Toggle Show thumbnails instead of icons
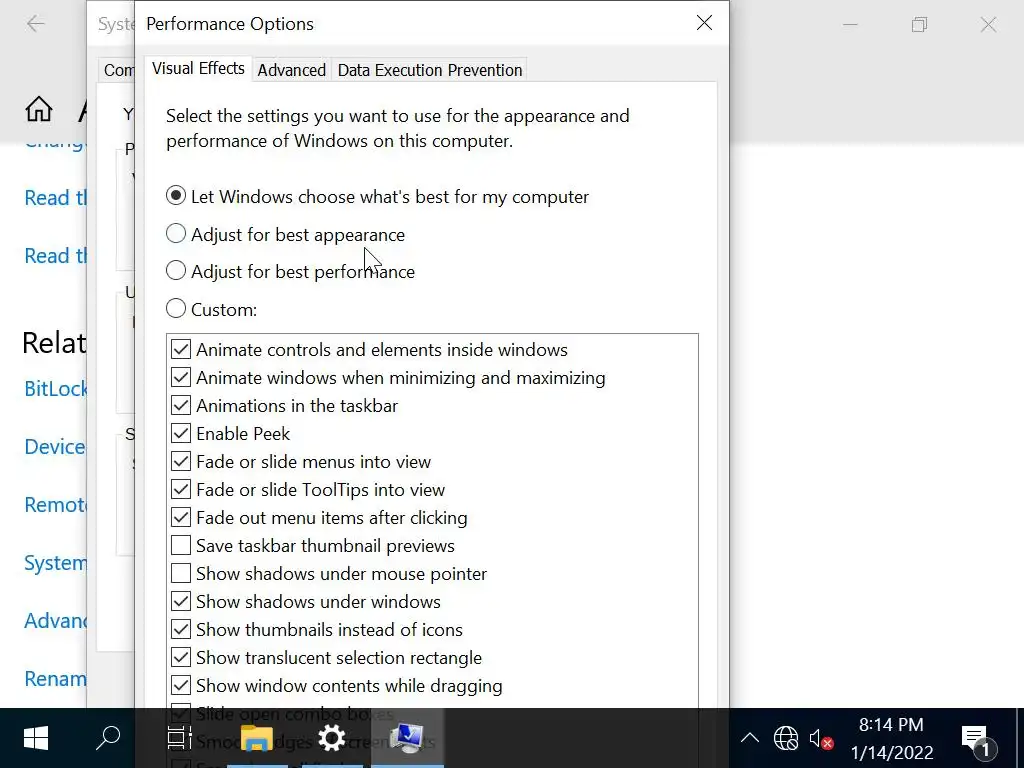The width and height of the screenshot is (1024, 768). coord(317,630)
